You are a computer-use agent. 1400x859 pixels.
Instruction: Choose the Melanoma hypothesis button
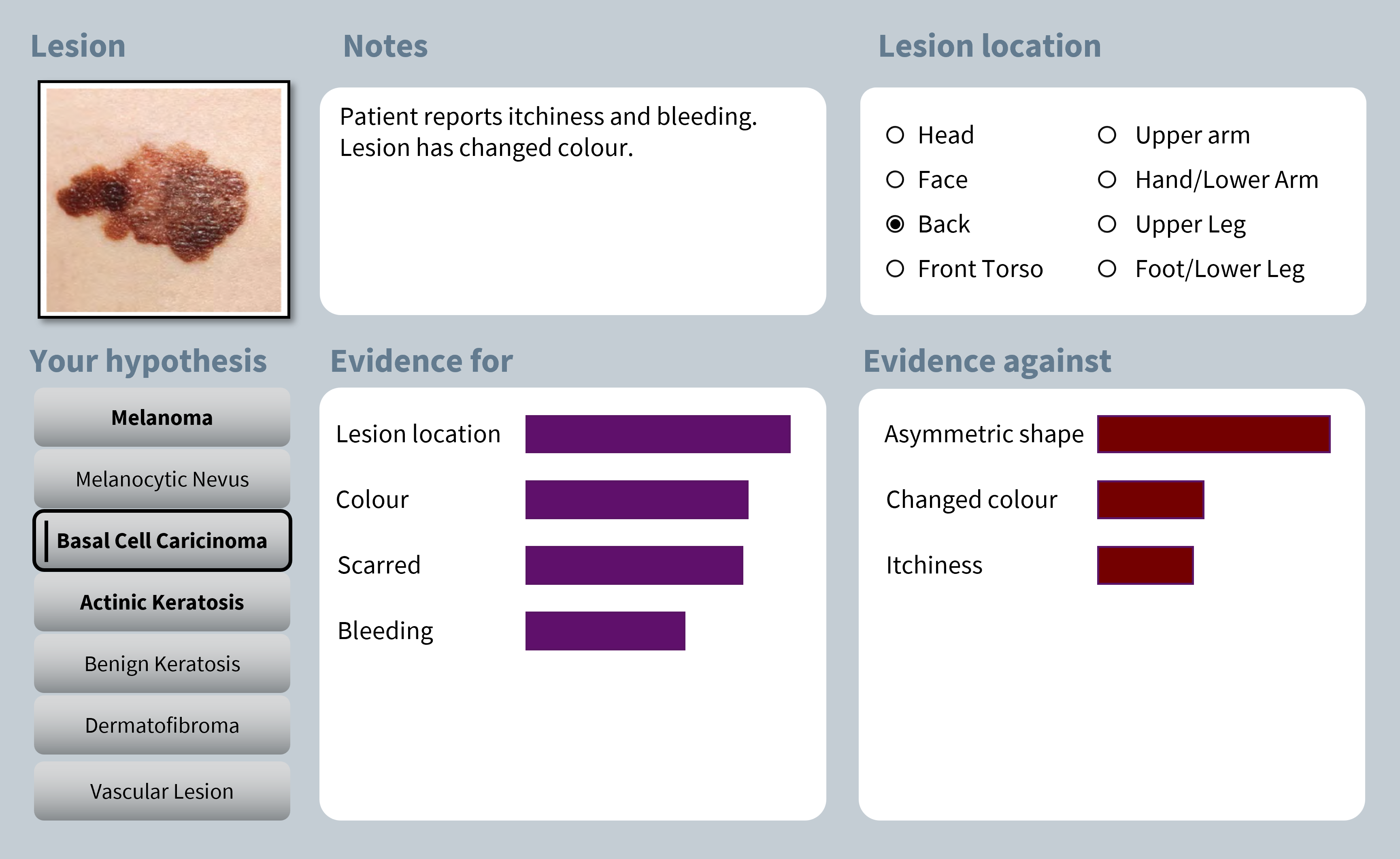tap(162, 418)
